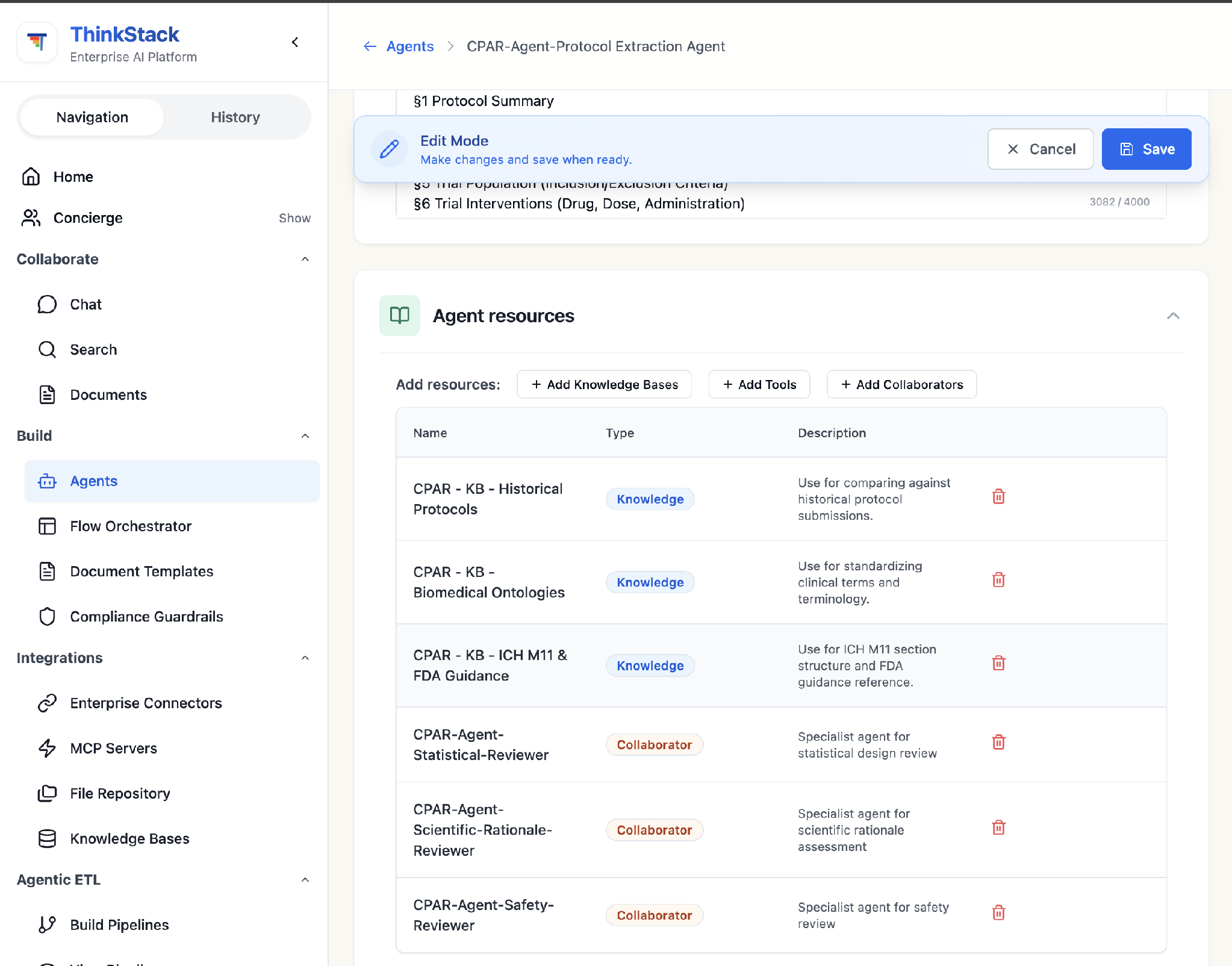Open Documents in the sidebar
1232x966 pixels.
(x=172, y=394)
